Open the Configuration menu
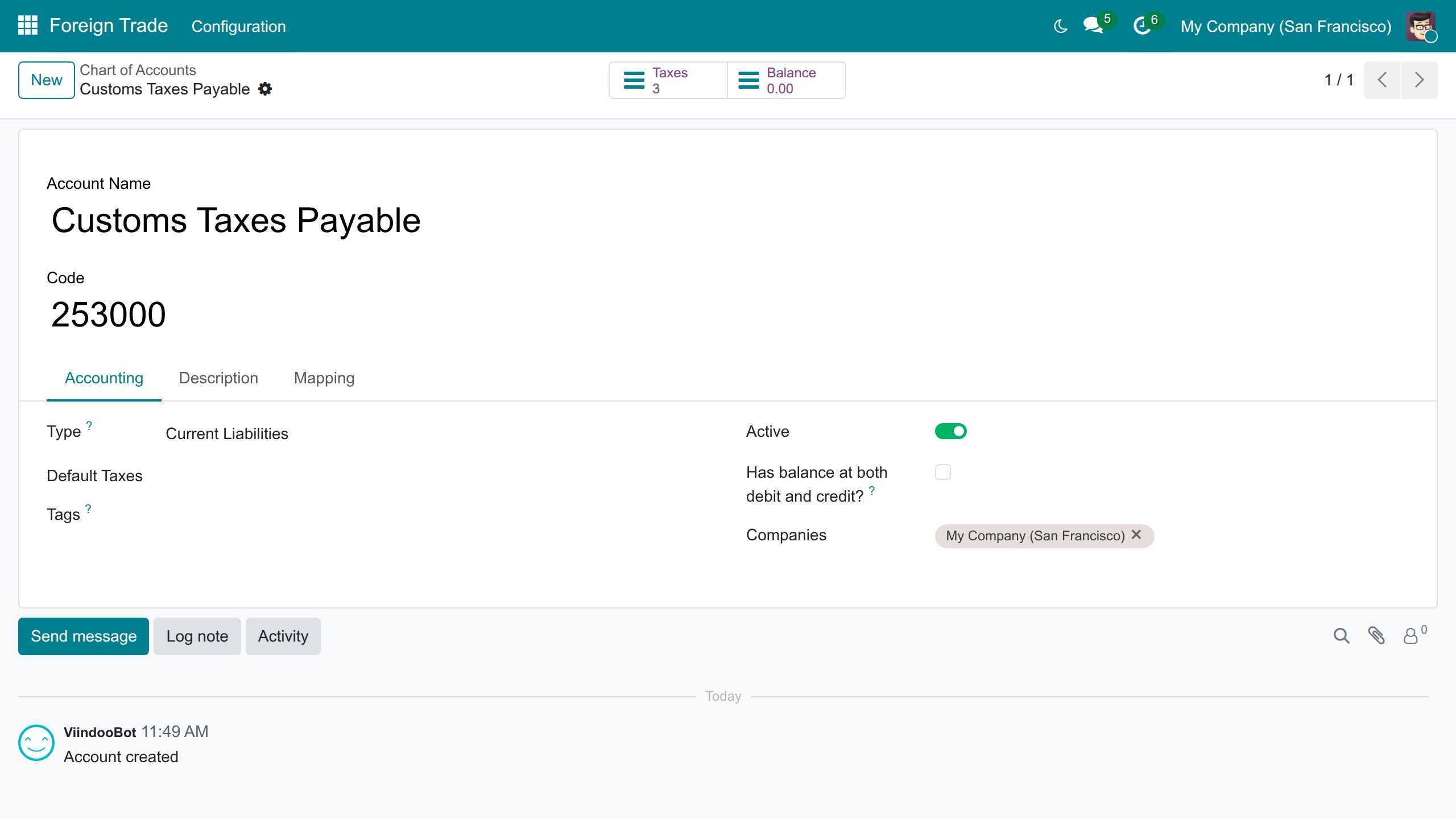 238,26
